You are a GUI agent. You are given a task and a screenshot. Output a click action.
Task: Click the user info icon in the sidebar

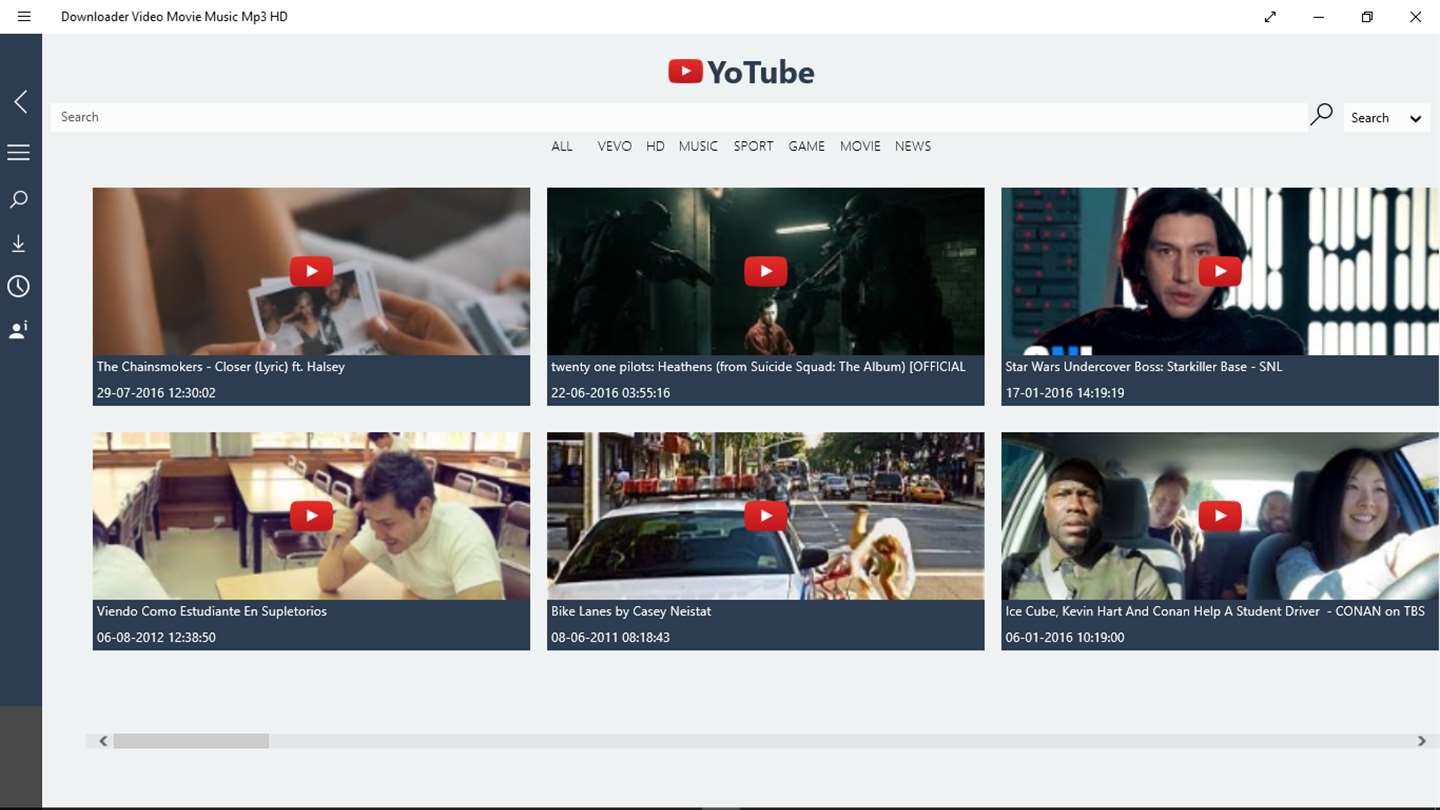(18, 331)
